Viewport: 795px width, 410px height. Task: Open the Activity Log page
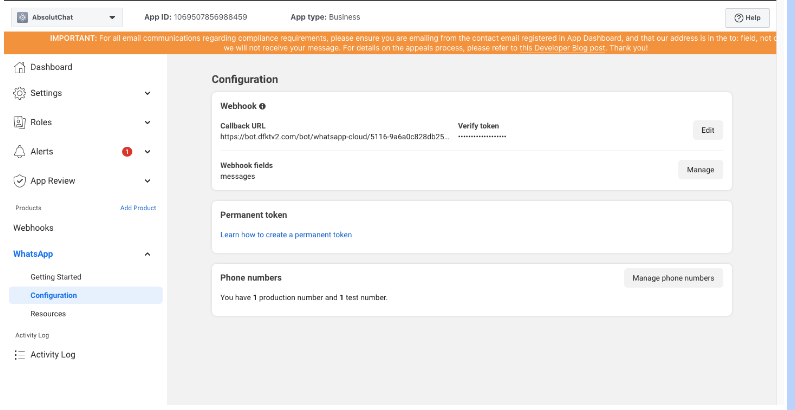click(53, 355)
